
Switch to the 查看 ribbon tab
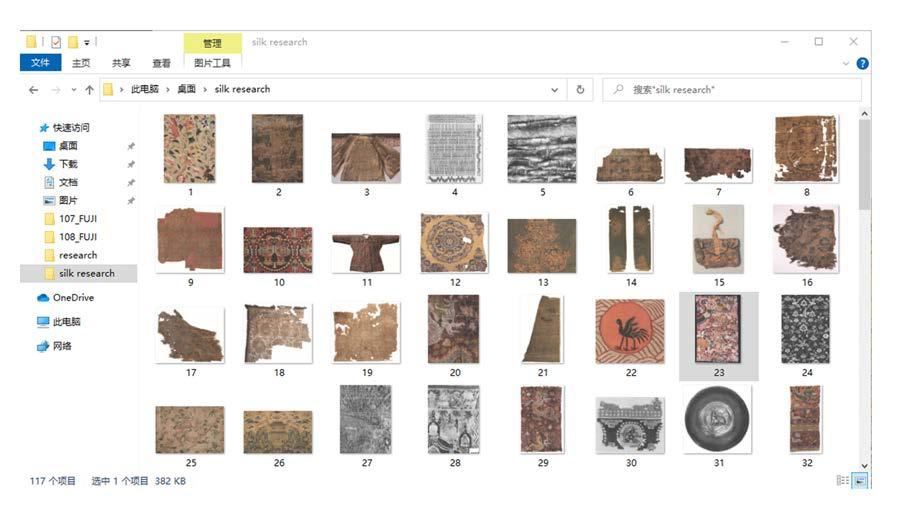[161, 63]
